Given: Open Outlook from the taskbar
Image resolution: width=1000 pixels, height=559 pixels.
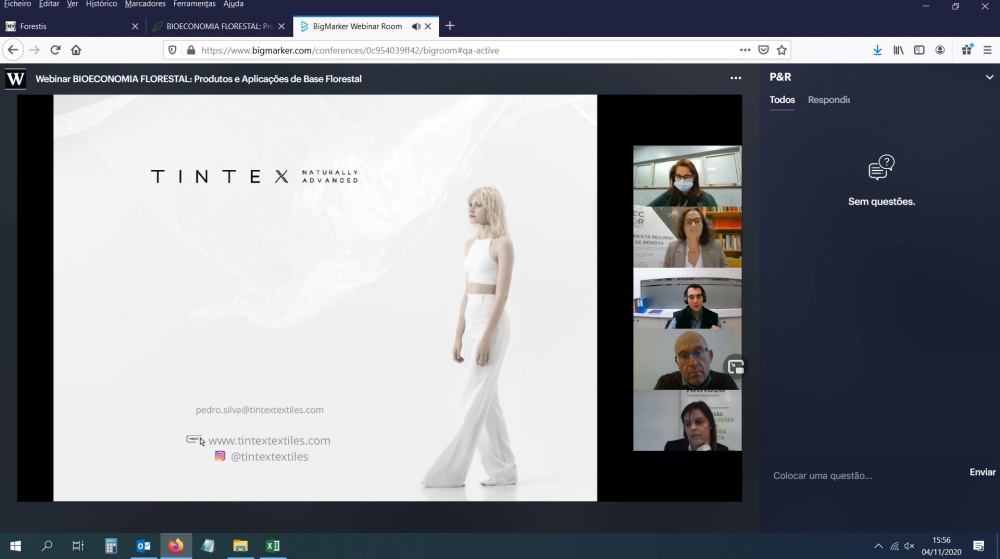Looking at the screenshot, I should 143,546.
